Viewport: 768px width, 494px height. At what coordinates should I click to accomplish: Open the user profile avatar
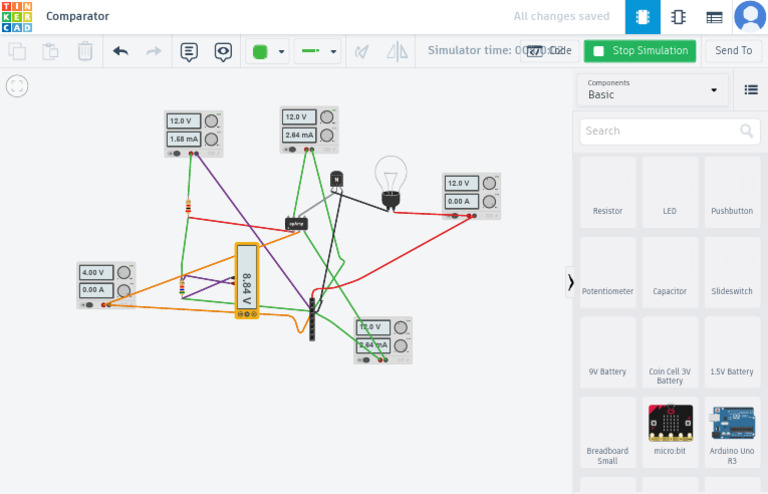[x=750, y=17]
